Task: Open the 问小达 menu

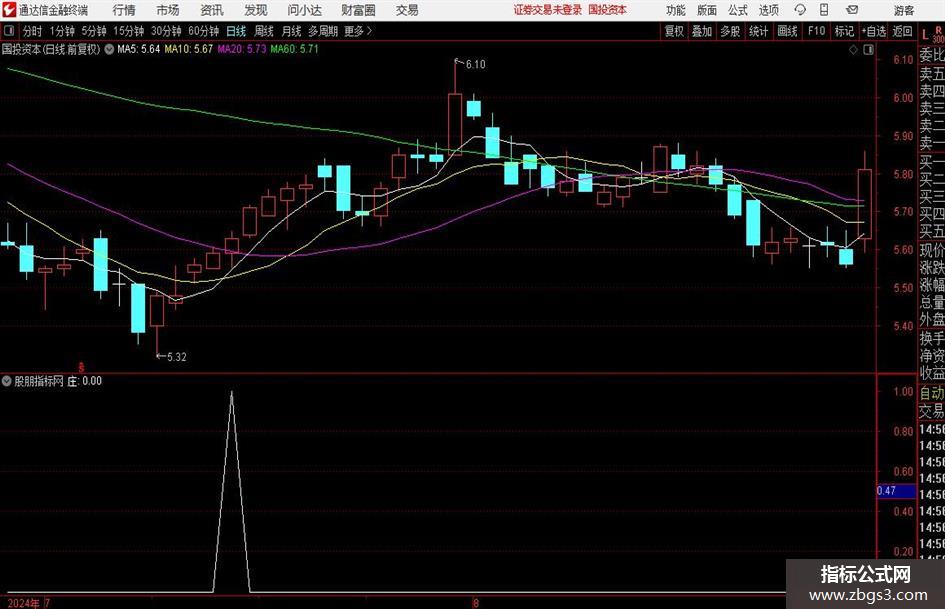Action: tap(304, 10)
